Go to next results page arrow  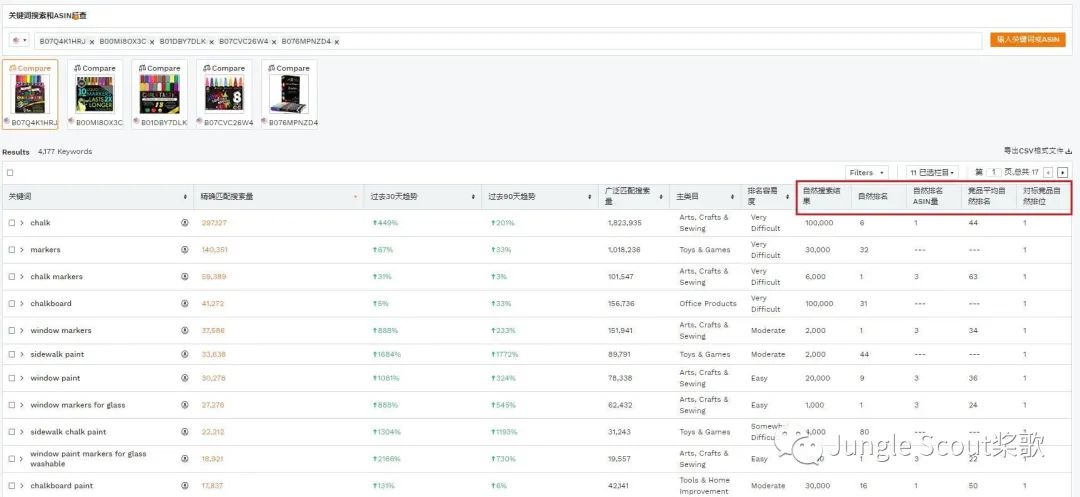pos(1062,172)
